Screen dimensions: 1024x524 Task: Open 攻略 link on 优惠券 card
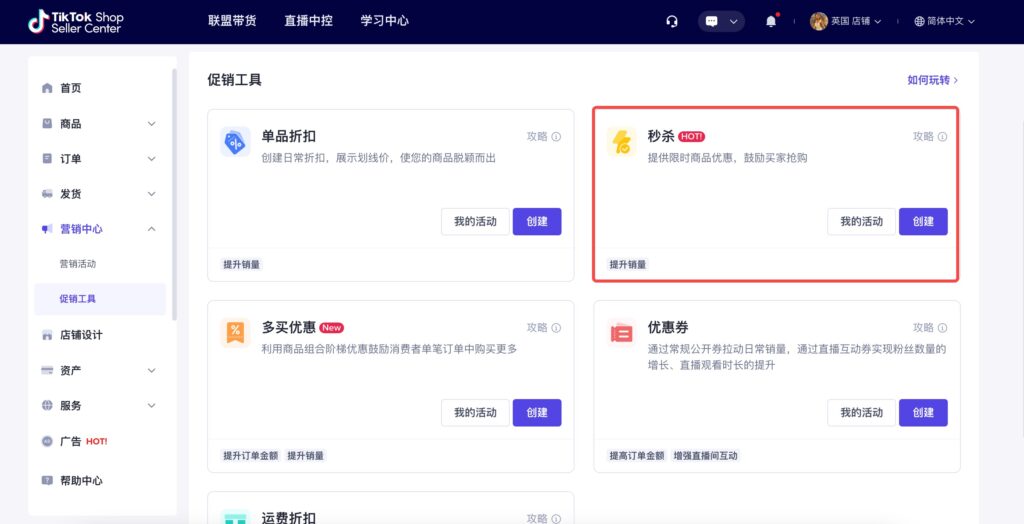tap(923, 327)
